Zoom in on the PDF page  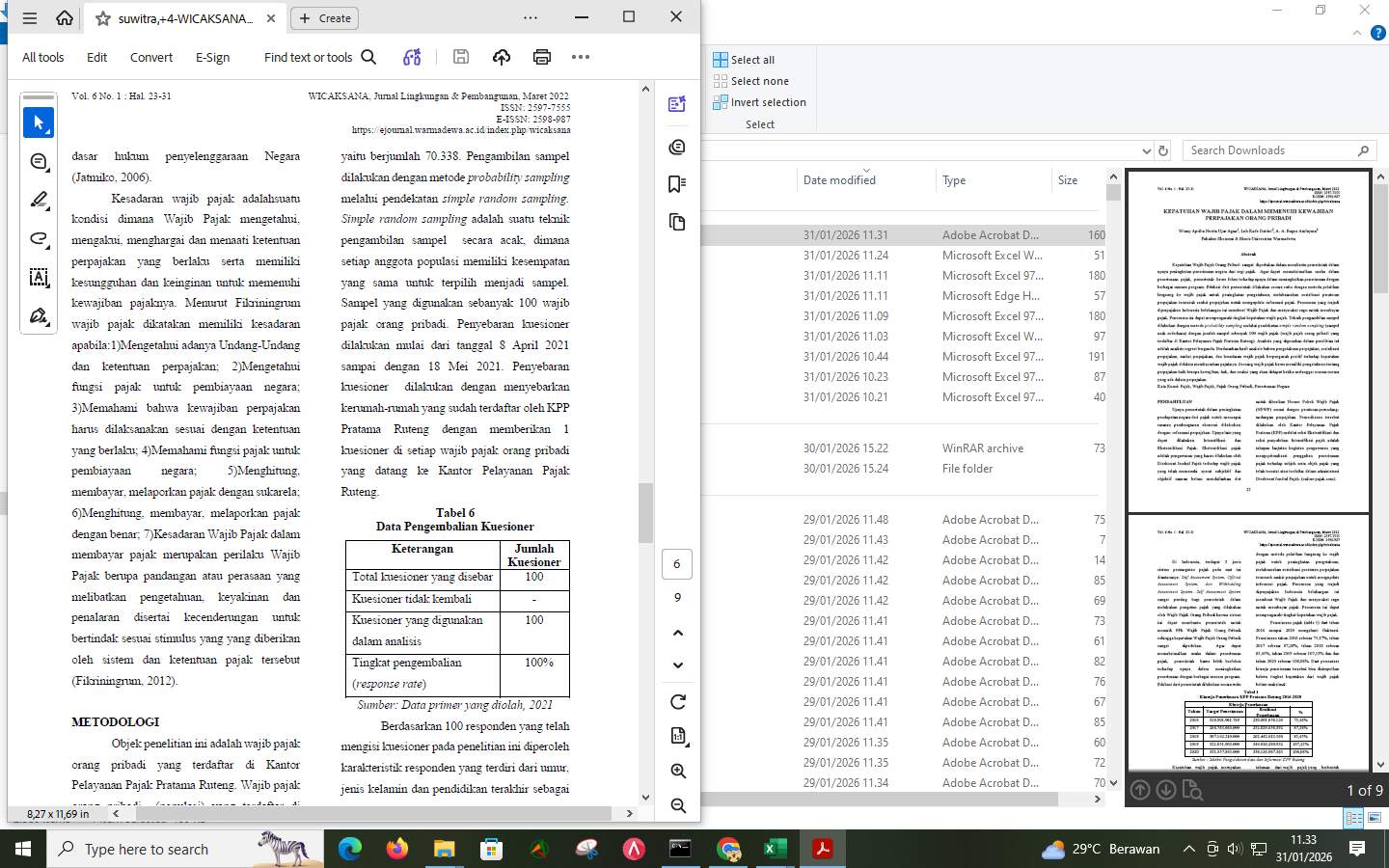(678, 771)
